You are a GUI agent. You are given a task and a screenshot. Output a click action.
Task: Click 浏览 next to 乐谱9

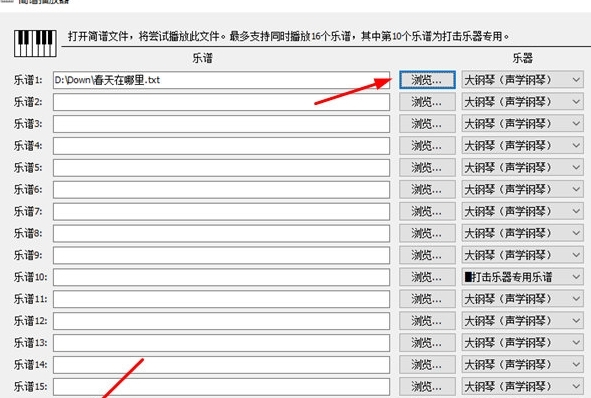[427, 255]
